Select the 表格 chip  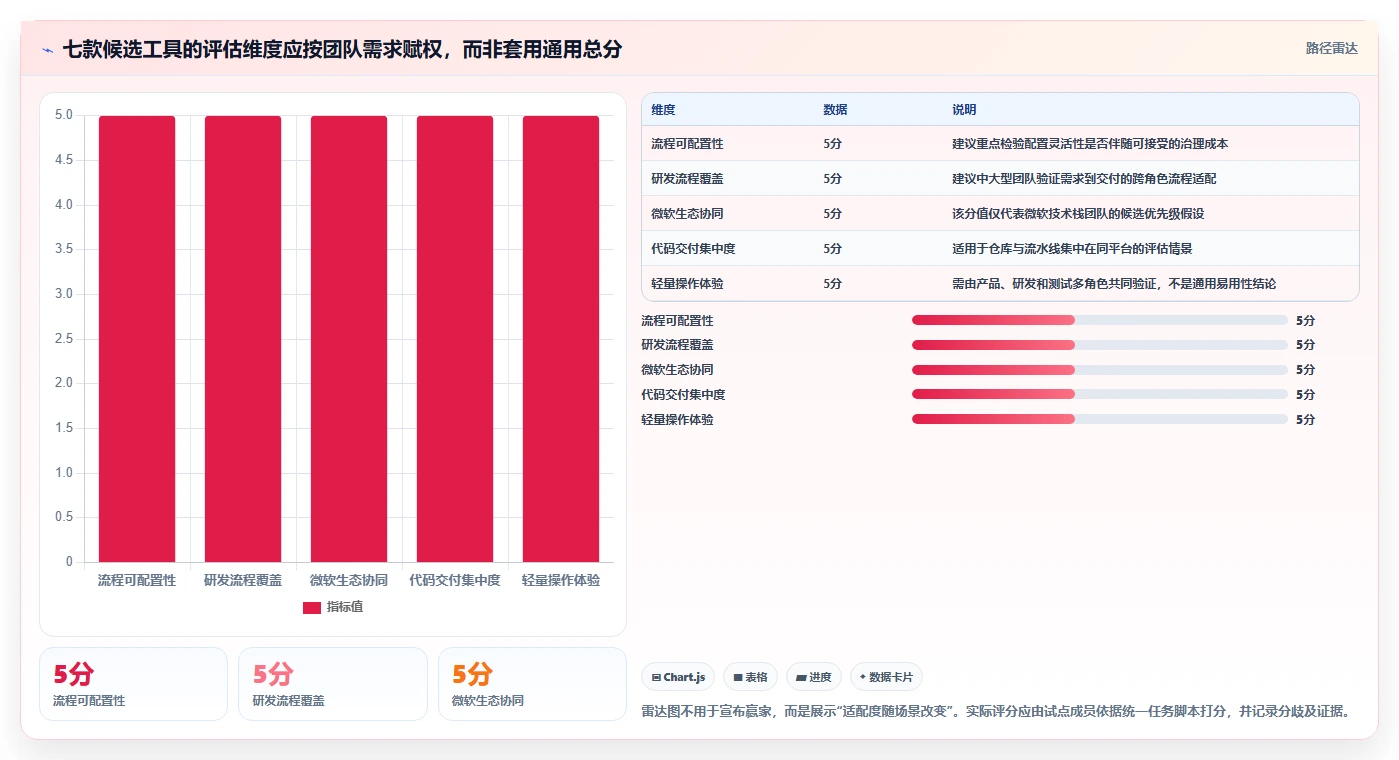tap(750, 677)
